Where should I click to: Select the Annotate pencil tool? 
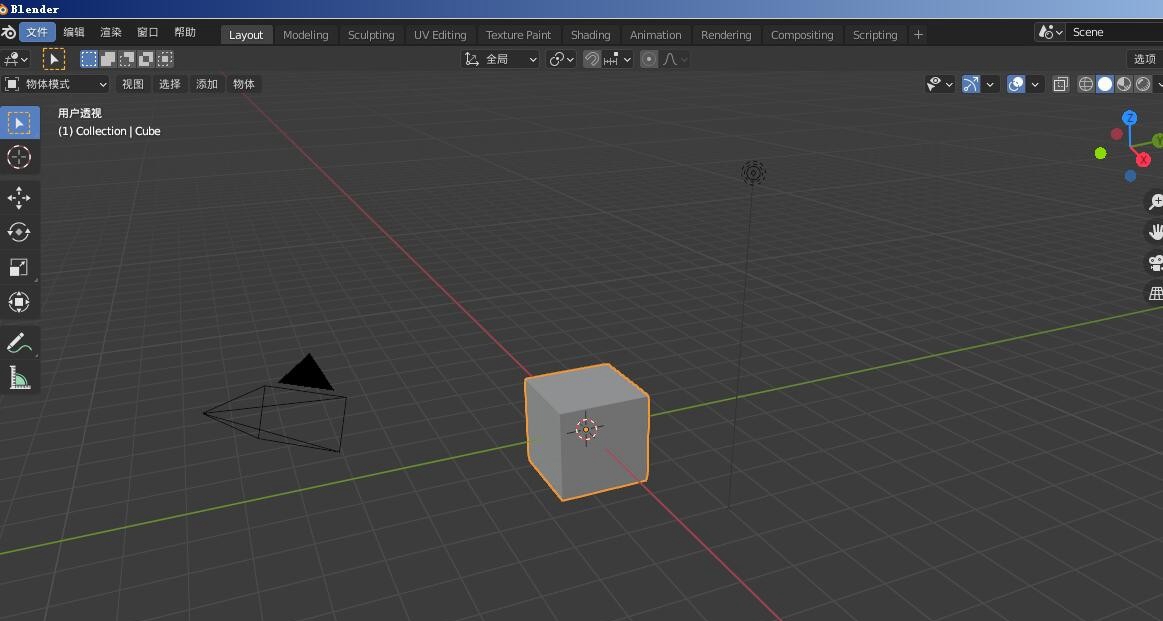pyautogui.click(x=19, y=342)
